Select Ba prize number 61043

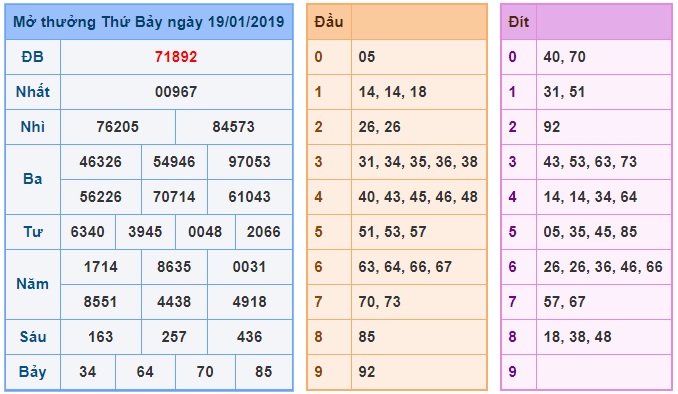pos(249,197)
